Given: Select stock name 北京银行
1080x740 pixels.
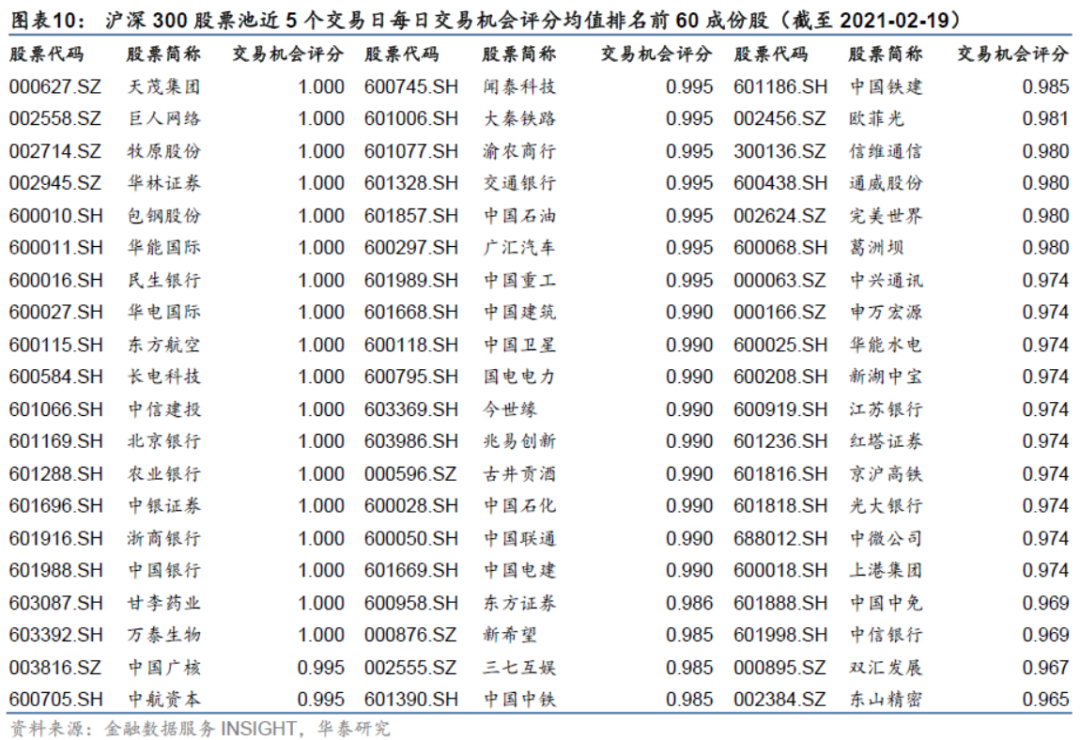Looking at the screenshot, I should (164, 441).
